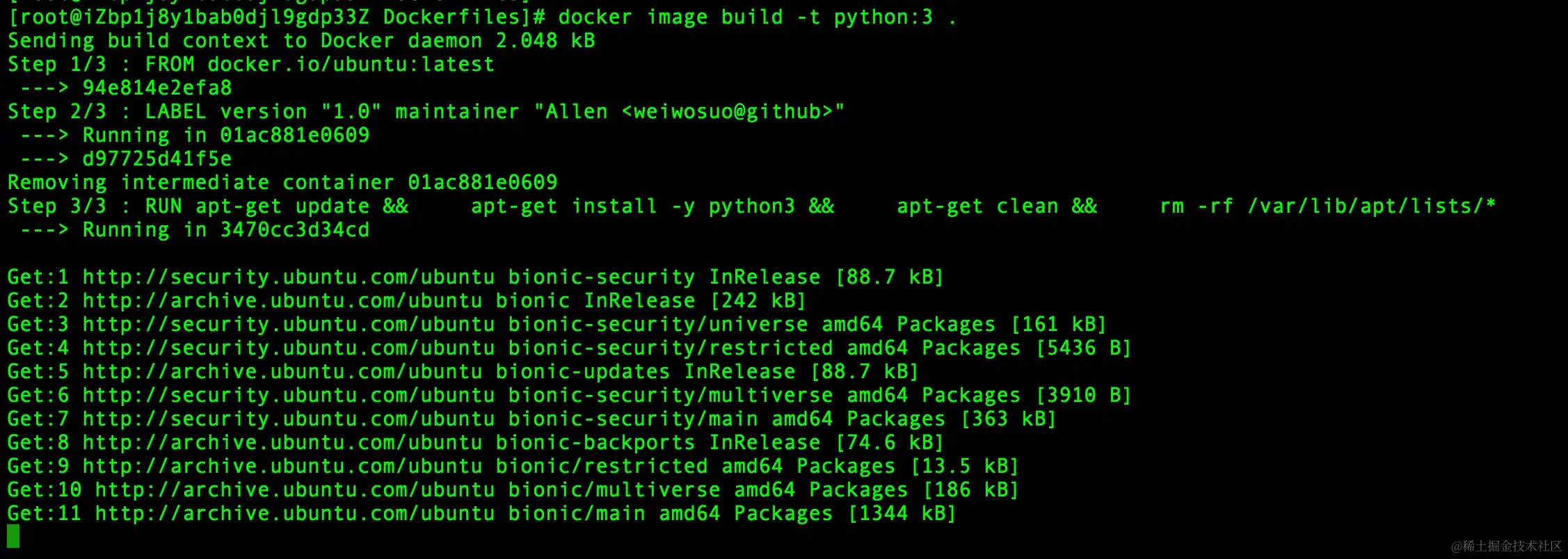The width and height of the screenshot is (1568, 559).
Task: Click the bionic-security/universe URL in Get:3
Action: tap(289, 325)
